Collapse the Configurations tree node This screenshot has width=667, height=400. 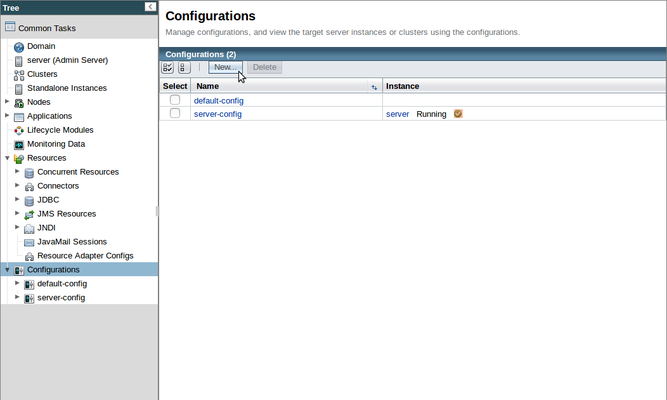click(x=7, y=269)
